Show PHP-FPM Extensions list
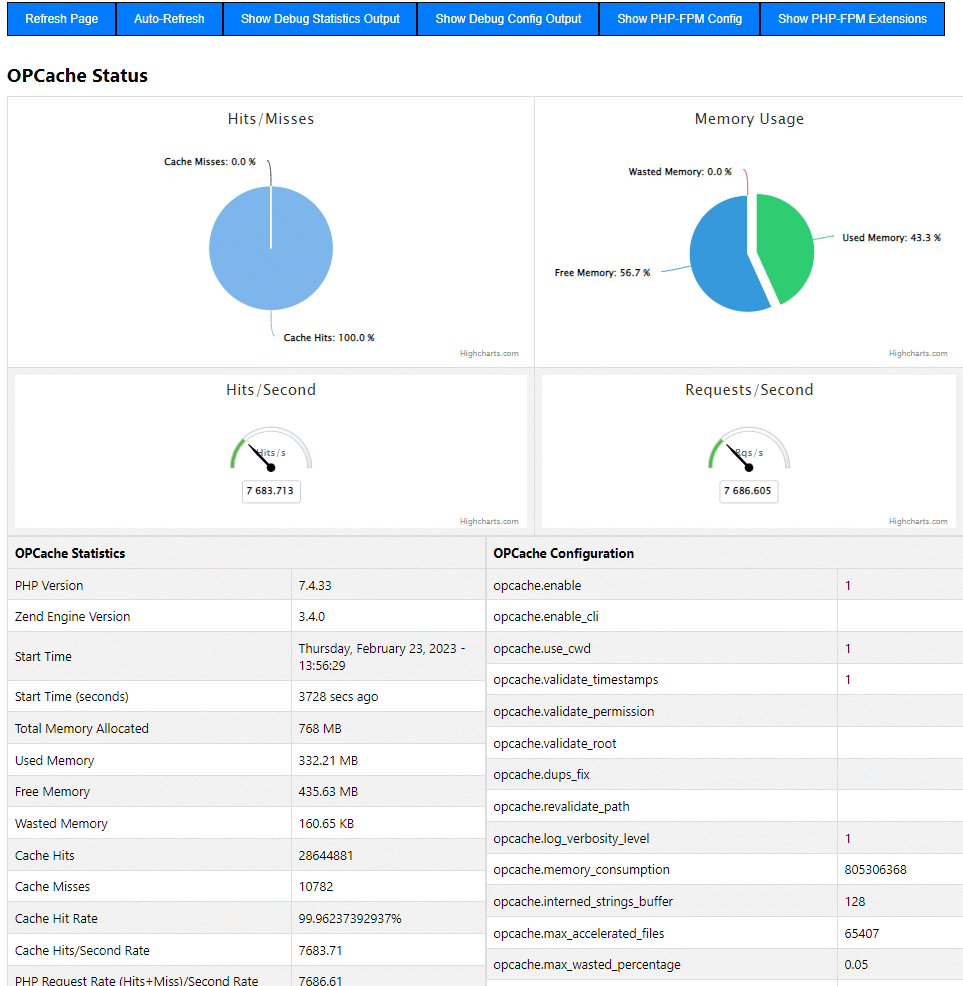Viewport: 963px width, 986px height. 851,19
